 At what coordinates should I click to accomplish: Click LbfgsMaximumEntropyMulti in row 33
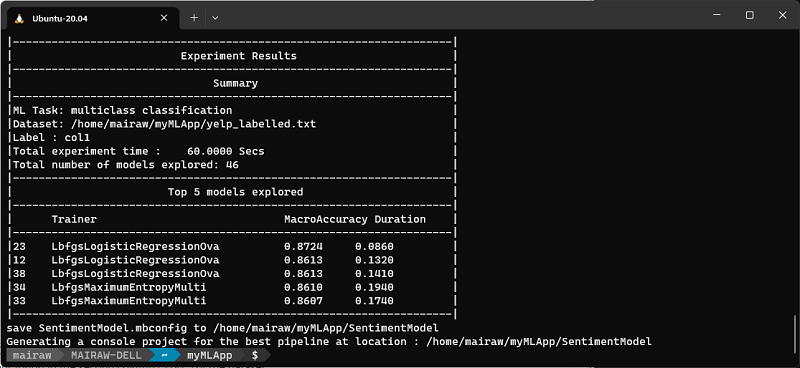coord(129,301)
